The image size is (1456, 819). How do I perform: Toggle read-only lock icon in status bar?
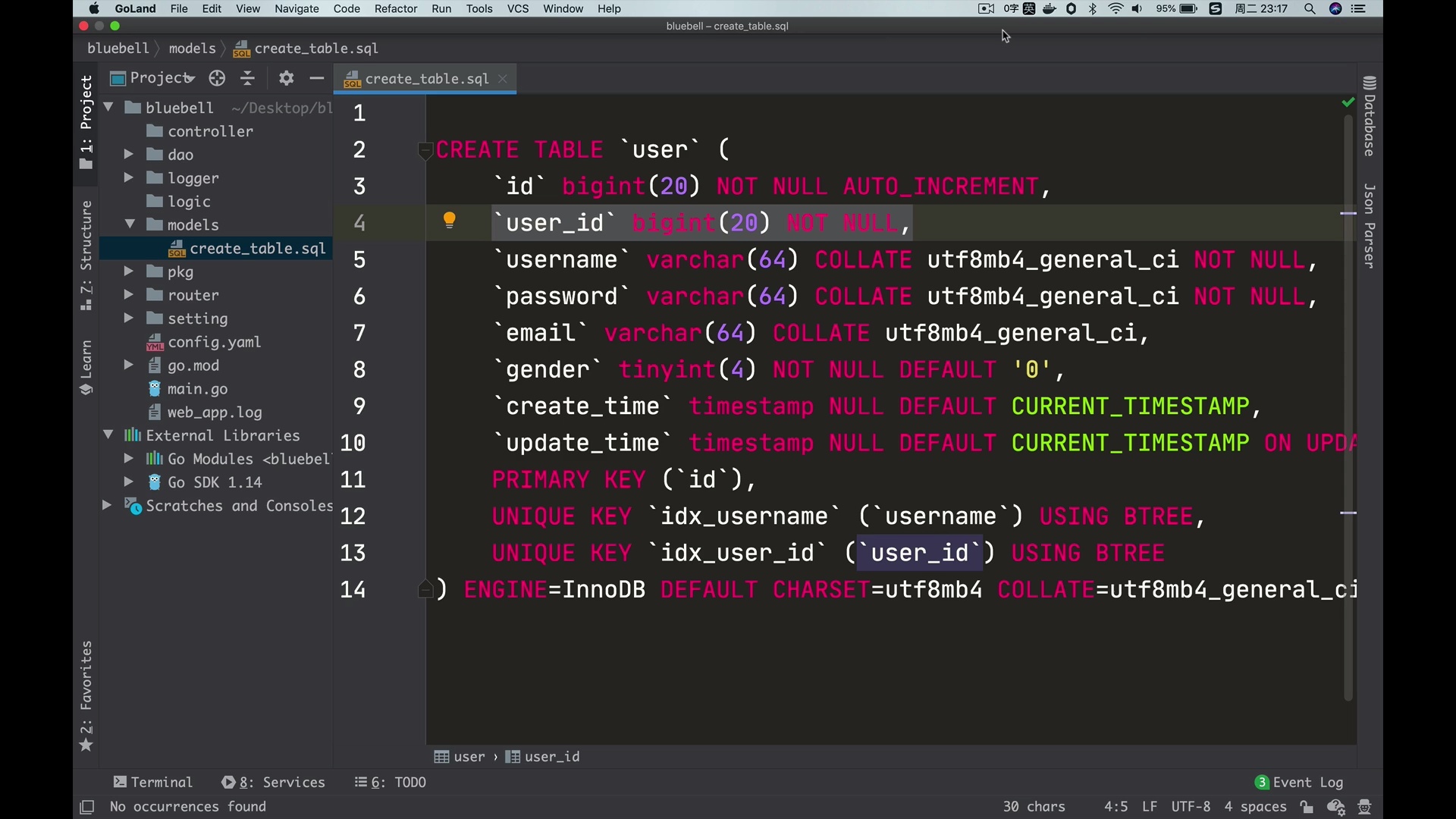click(x=1307, y=807)
